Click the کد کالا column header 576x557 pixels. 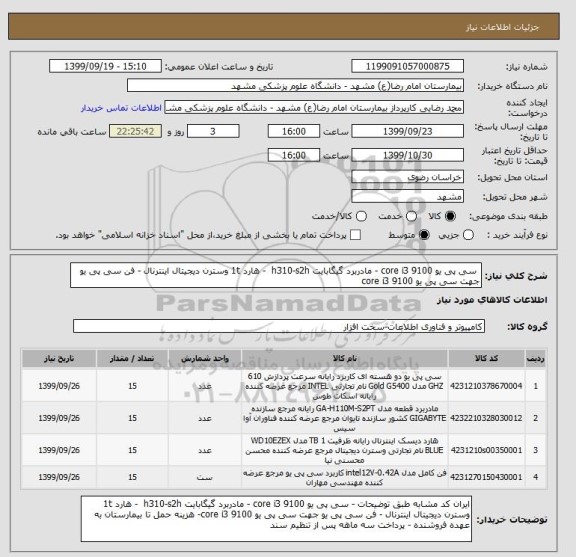tap(486, 359)
